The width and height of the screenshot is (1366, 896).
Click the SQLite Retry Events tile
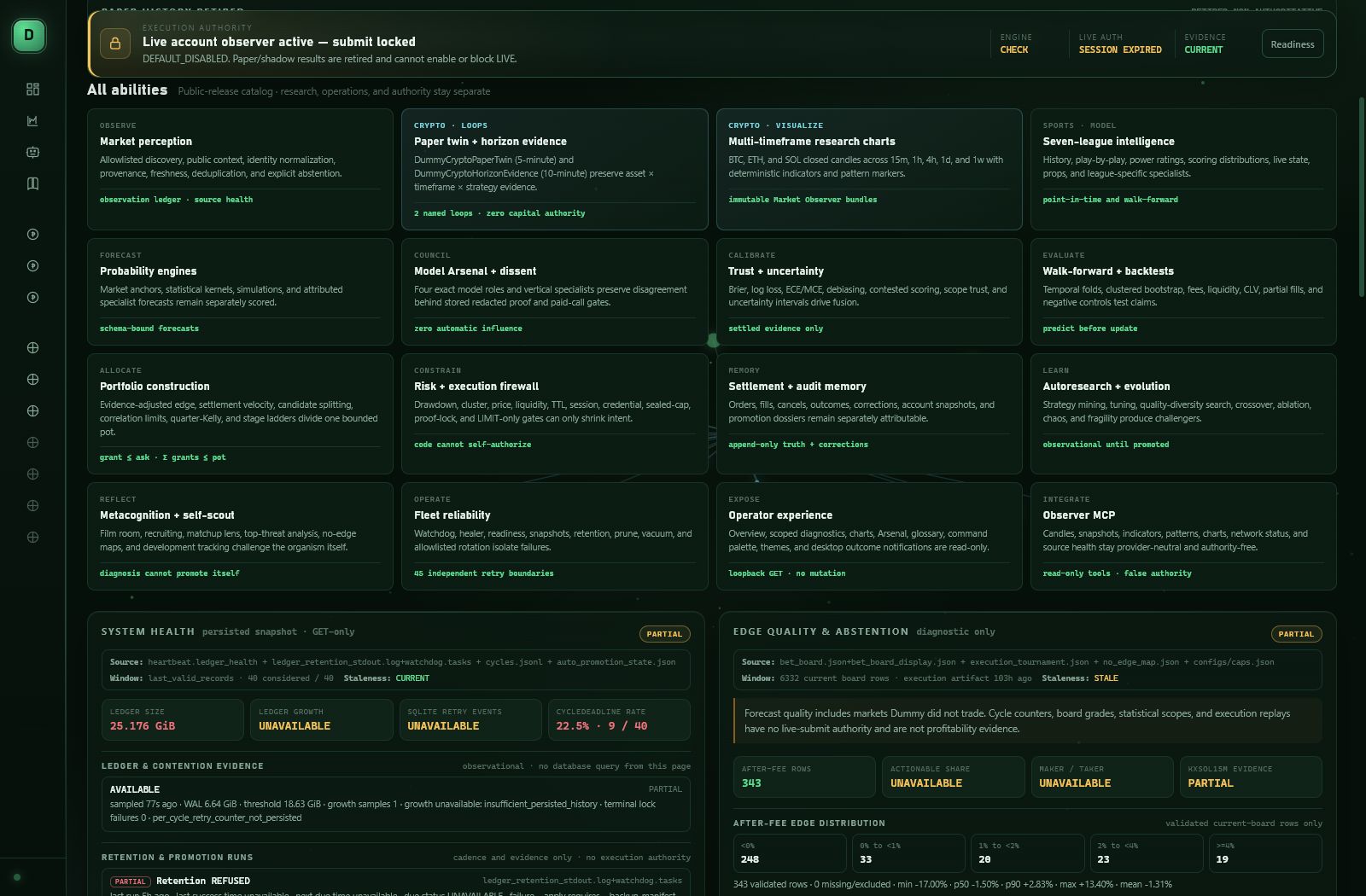[x=470, y=719]
